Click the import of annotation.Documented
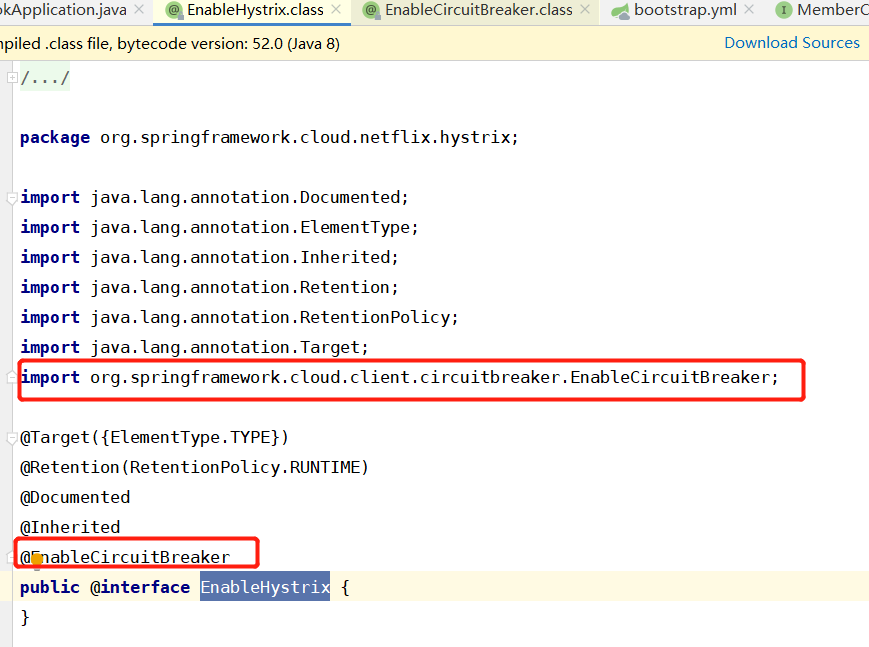Screen dimensions: 869x647 coord(214,197)
